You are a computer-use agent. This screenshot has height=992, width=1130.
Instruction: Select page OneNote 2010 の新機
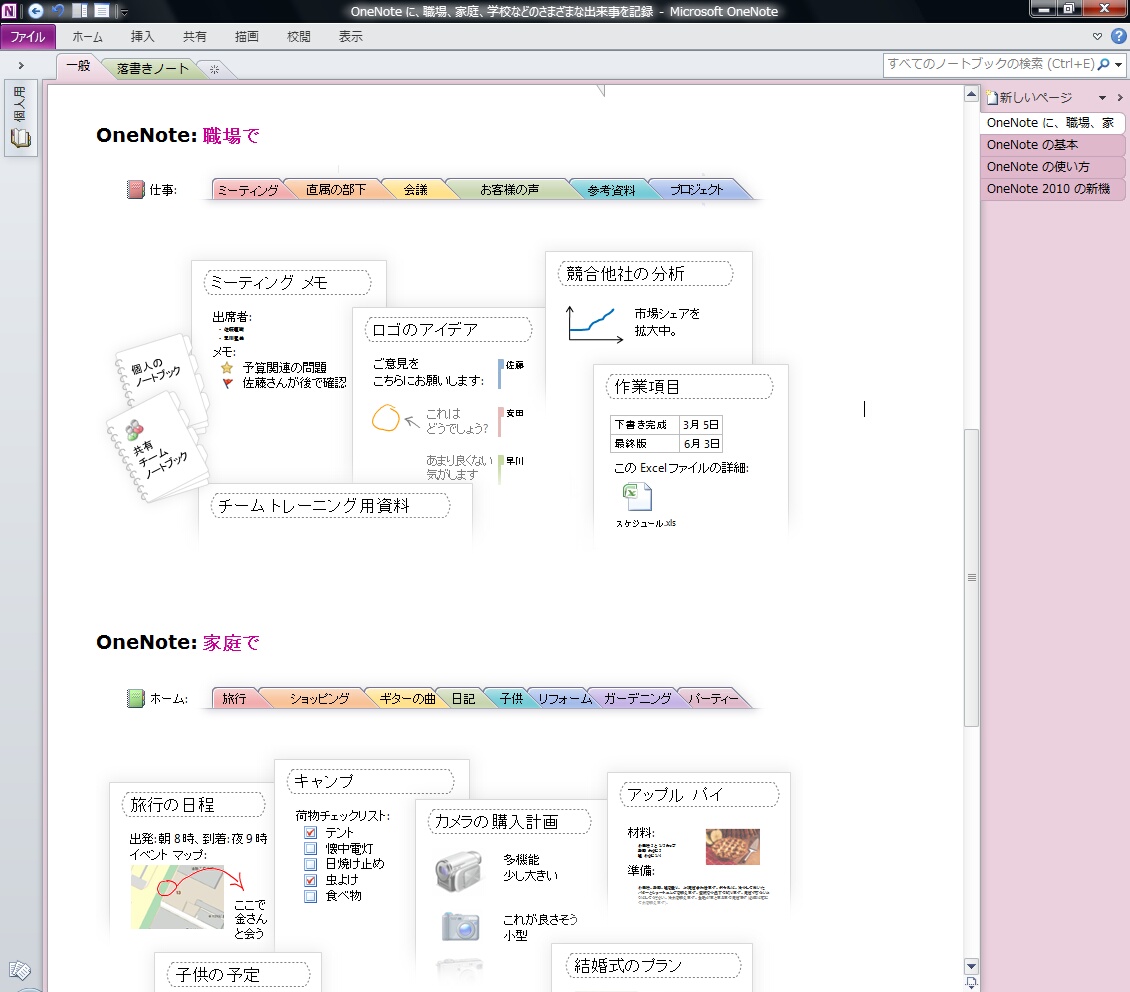click(1052, 189)
